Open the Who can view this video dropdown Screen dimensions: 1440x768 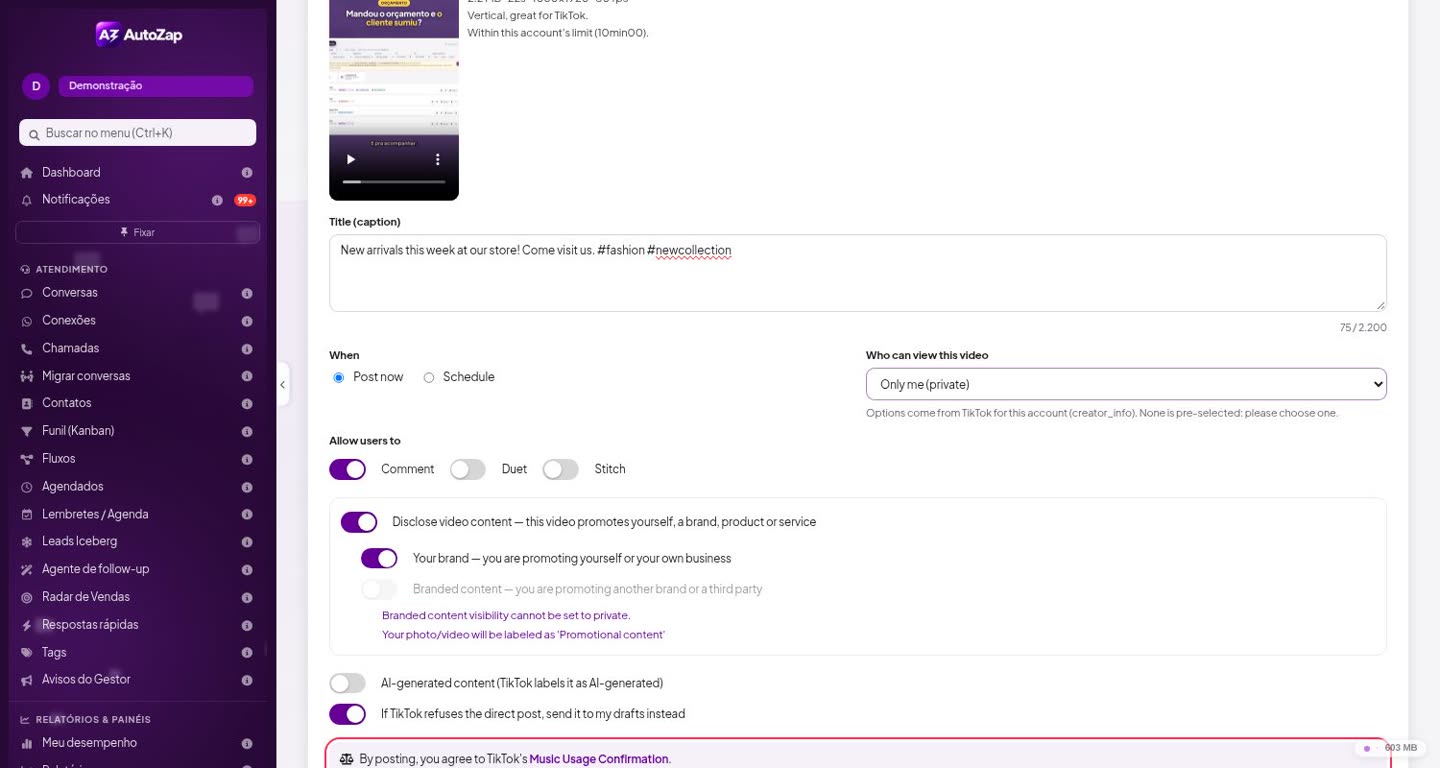click(x=1126, y=384)
